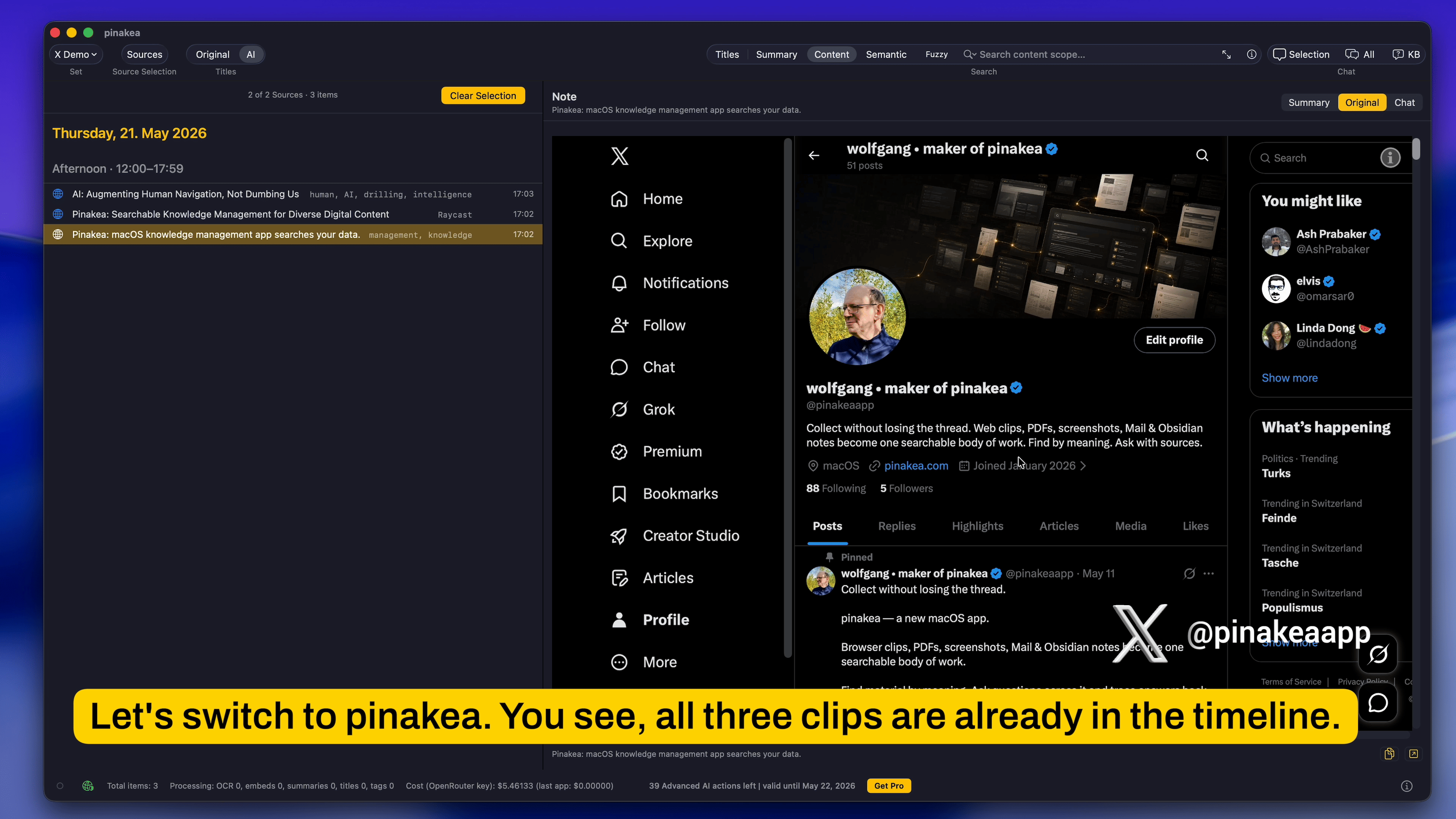Switch to the Replies tab
The width and height of the screenshot is (1456, 819).
click(x=897, y=526)
